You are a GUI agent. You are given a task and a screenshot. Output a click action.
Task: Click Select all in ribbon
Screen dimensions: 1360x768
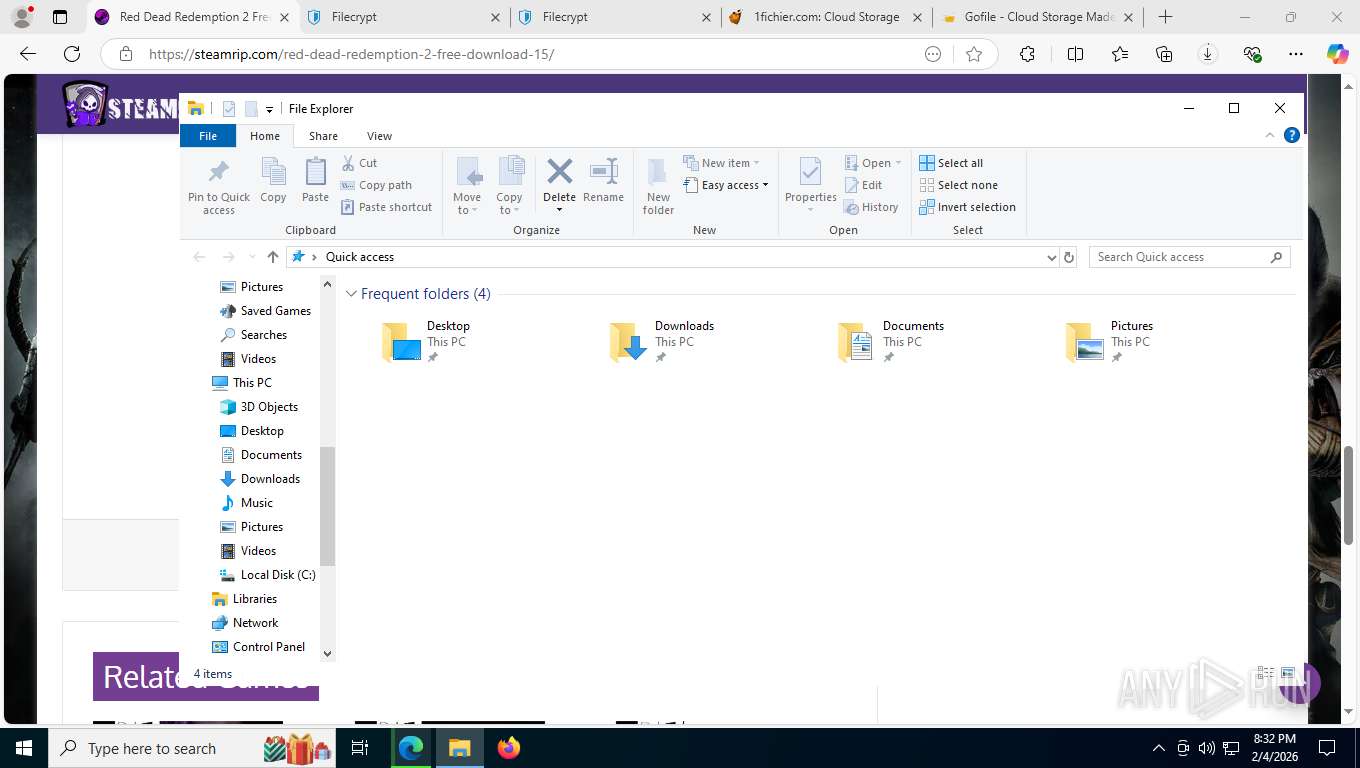951,163
